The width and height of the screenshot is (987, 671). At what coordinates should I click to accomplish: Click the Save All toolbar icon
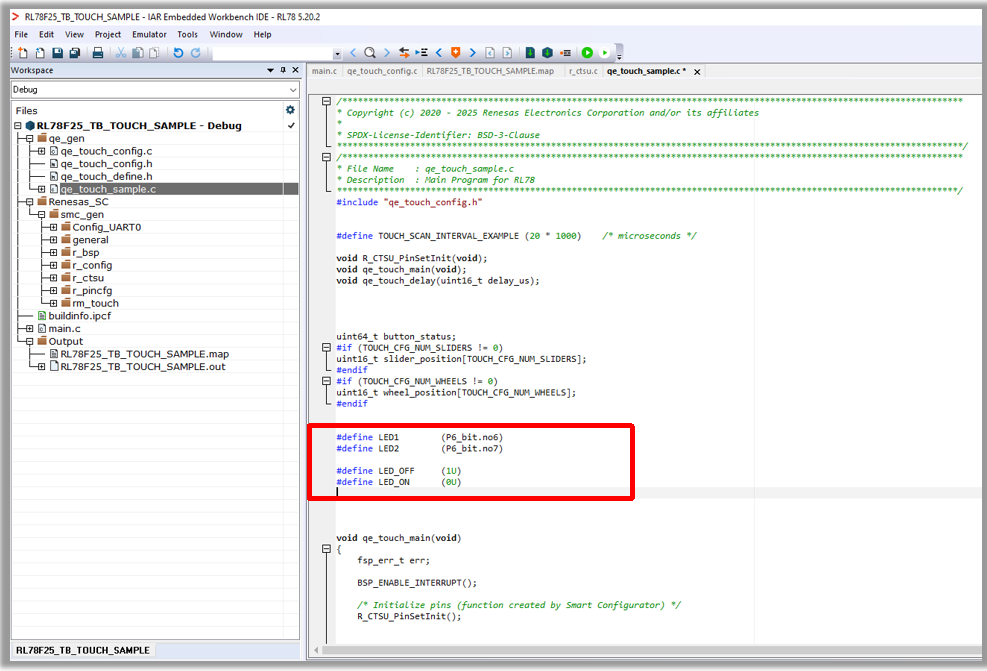point(74,53)
